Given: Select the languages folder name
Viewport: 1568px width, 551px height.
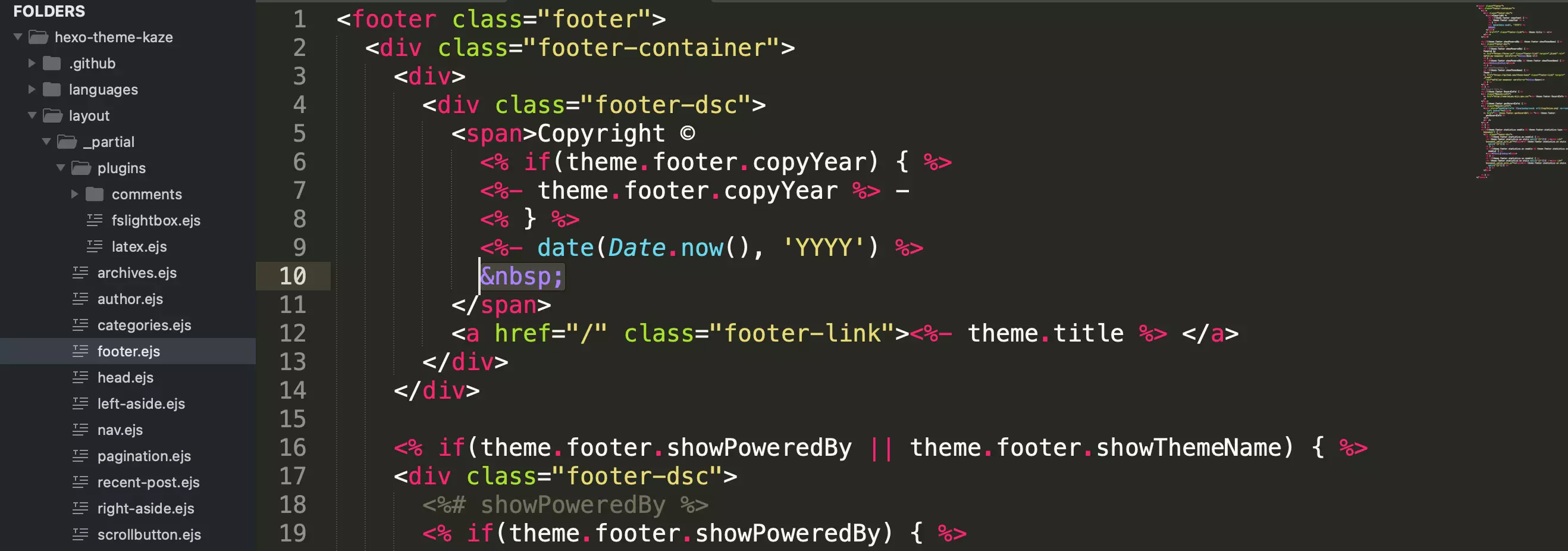Looking at the screenshot, I should point(104,89).
